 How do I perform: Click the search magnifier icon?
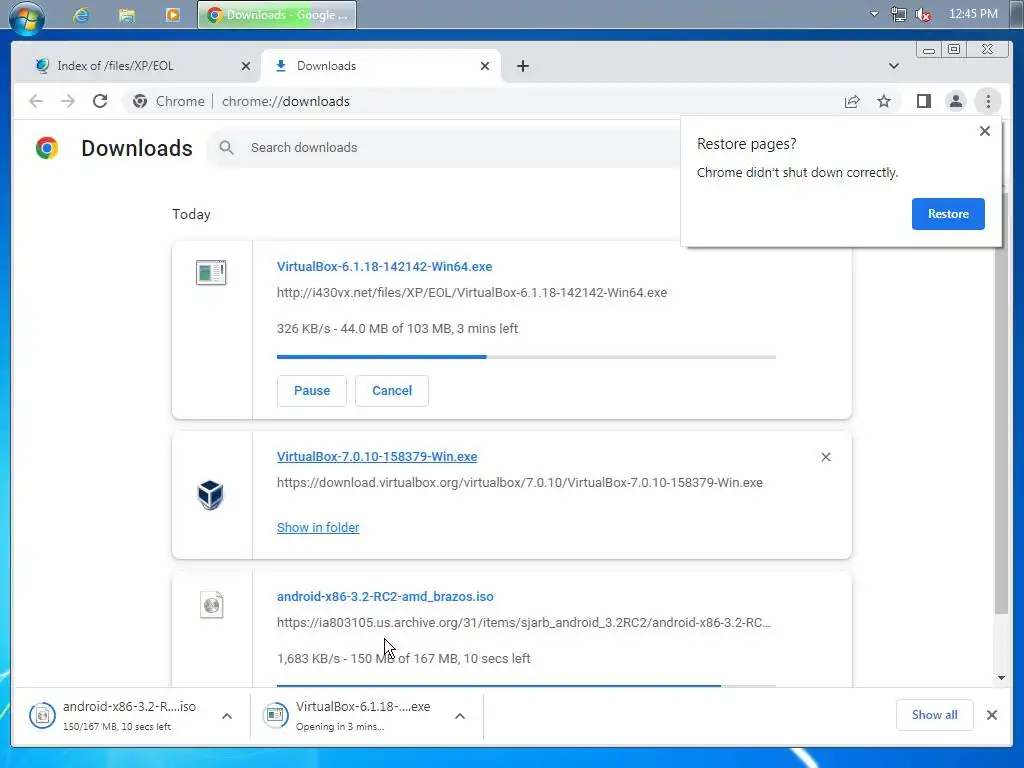(226, 148)
